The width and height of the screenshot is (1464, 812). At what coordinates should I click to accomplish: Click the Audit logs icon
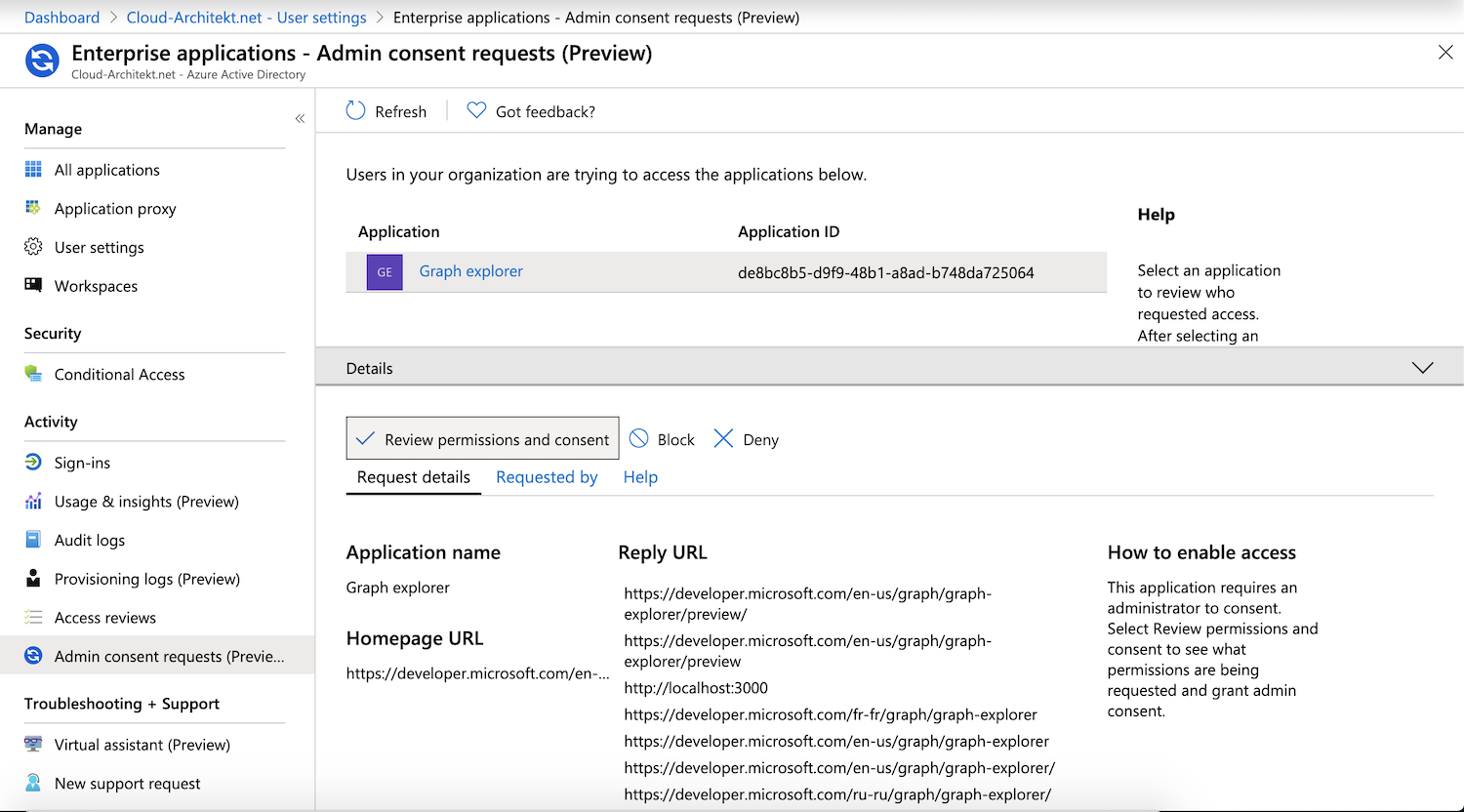33,540
